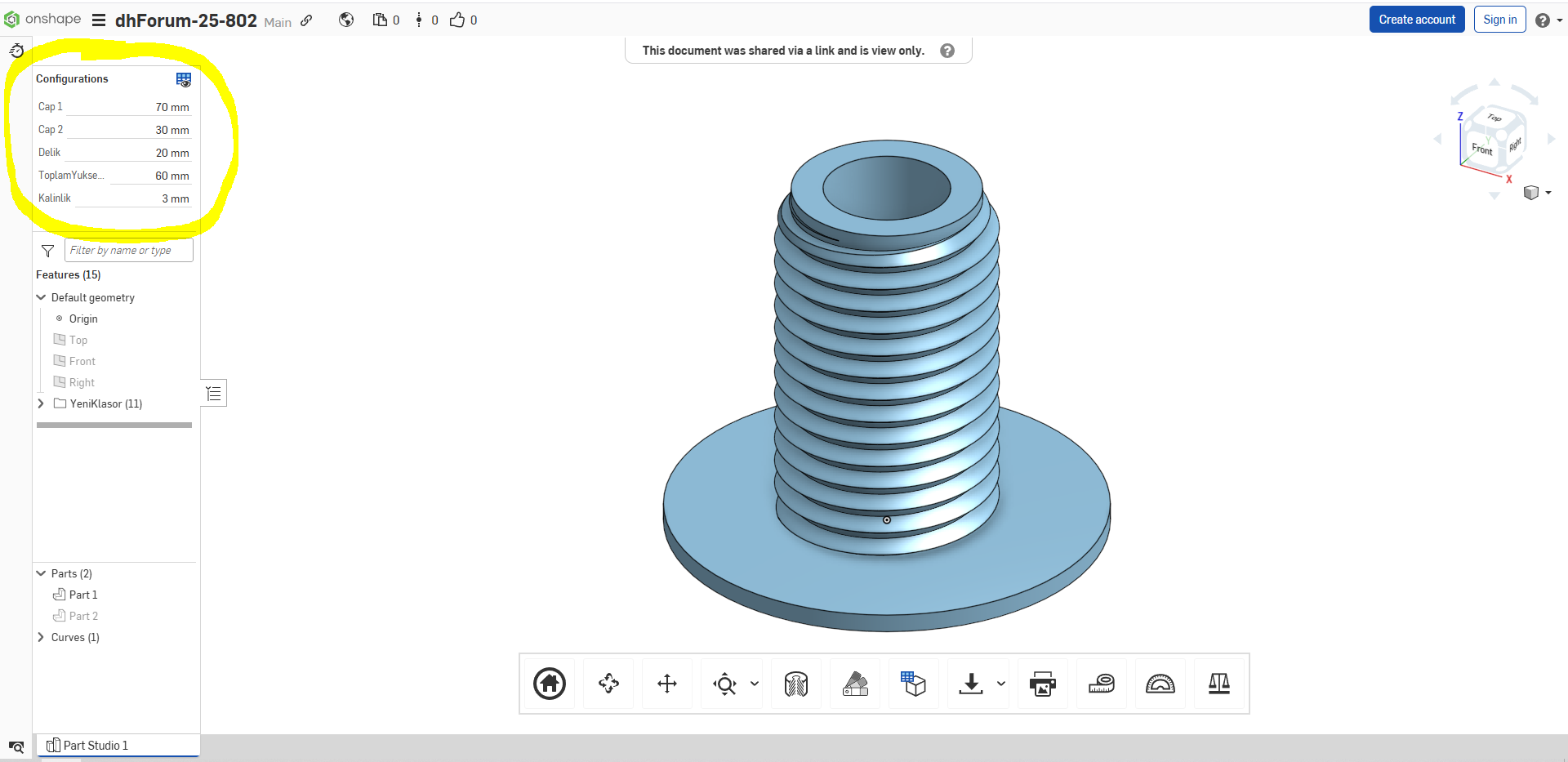Image resolution: width=1568 pixels, height=762 pixels.
Task: Activate the section view tool
Action: tap(795, 684)
